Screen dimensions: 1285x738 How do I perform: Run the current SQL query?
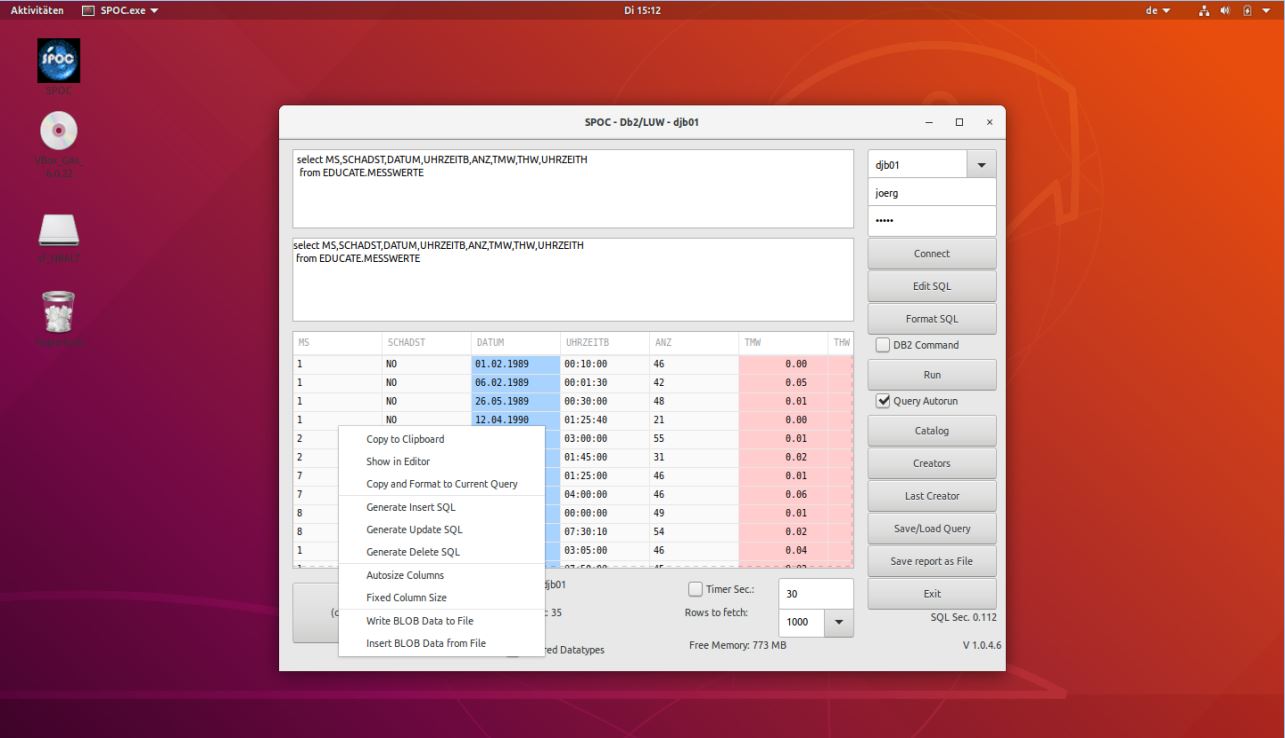pyautogui.click(x=930, y=373)
